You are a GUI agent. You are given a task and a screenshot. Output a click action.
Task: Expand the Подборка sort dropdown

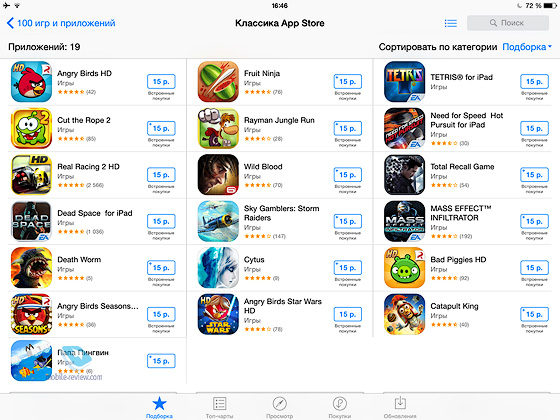[x=527, y=47]
